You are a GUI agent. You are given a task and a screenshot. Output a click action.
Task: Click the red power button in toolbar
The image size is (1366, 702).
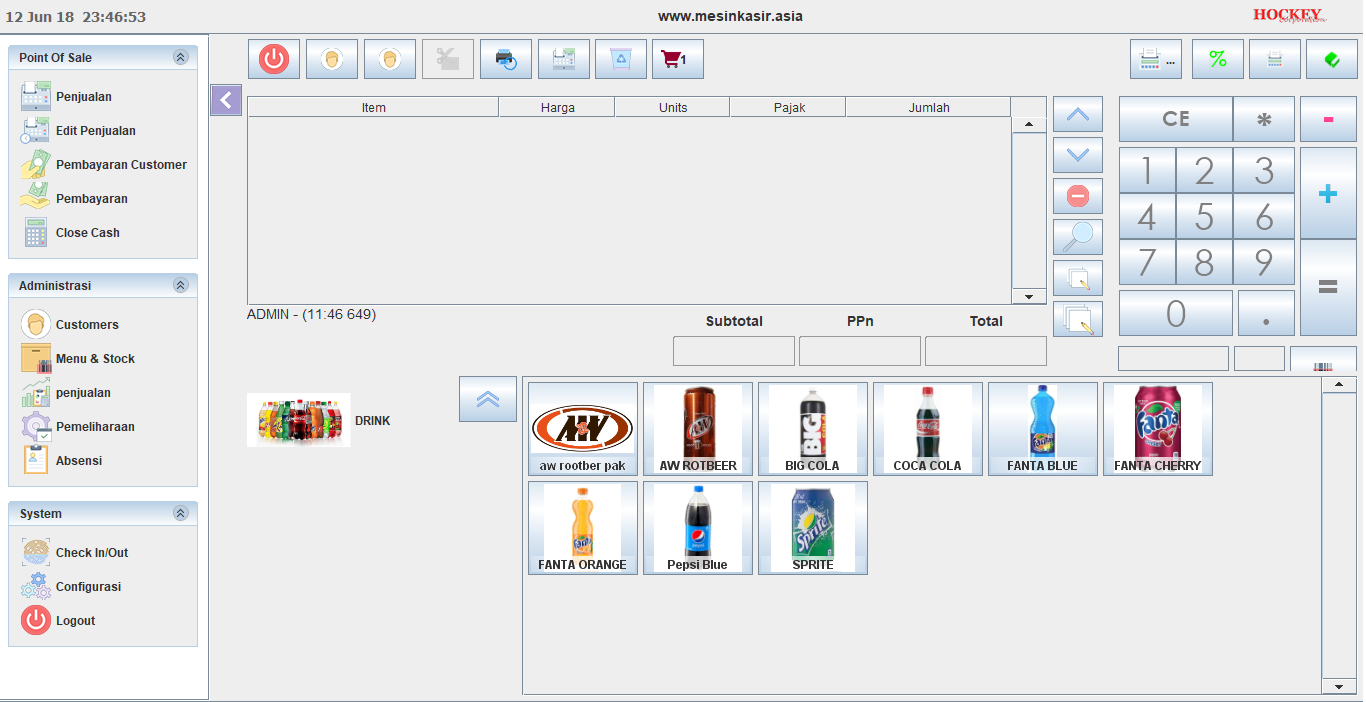[x=274, y=59]
